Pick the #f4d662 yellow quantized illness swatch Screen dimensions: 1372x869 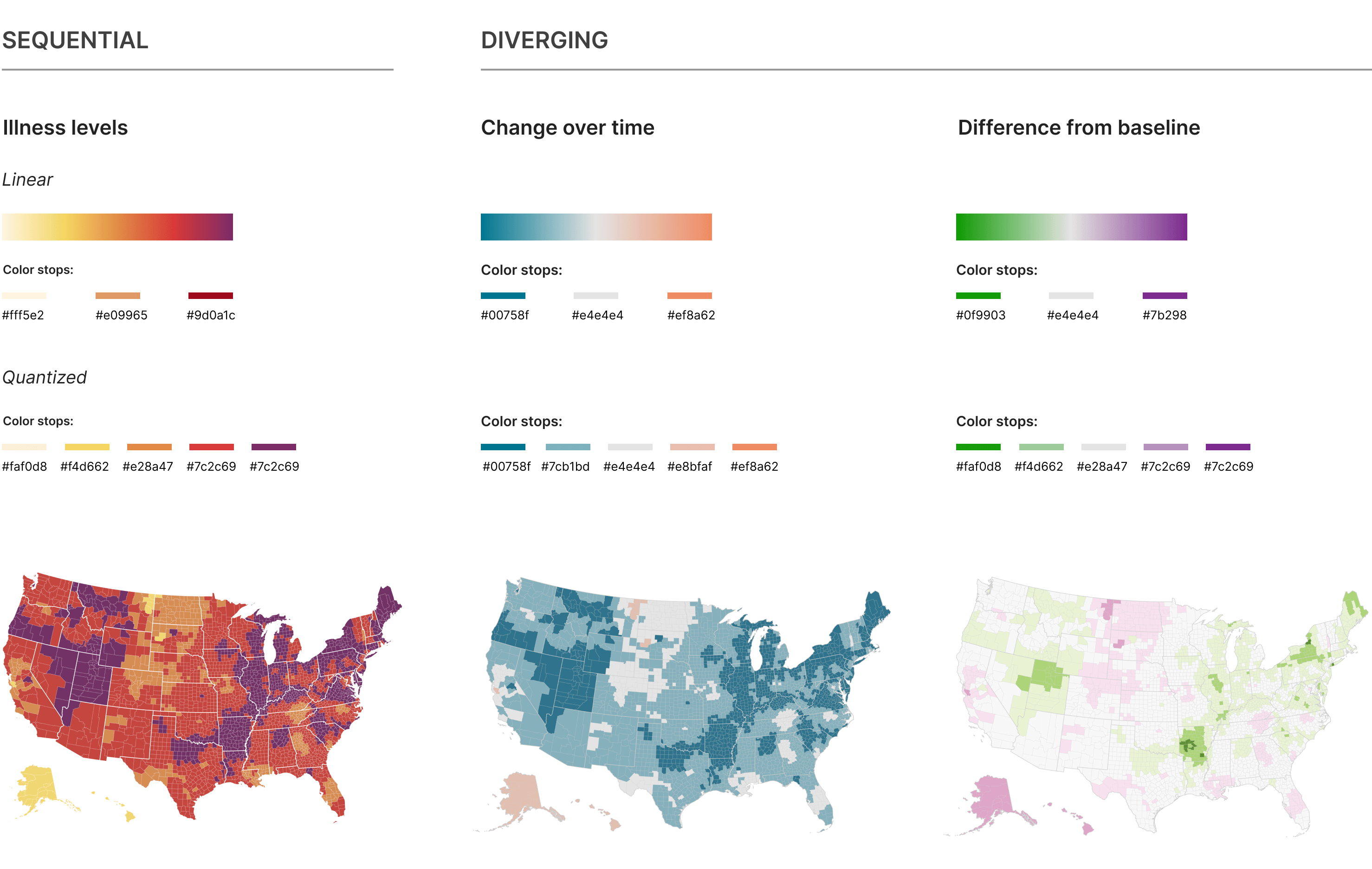pos(87,447)
